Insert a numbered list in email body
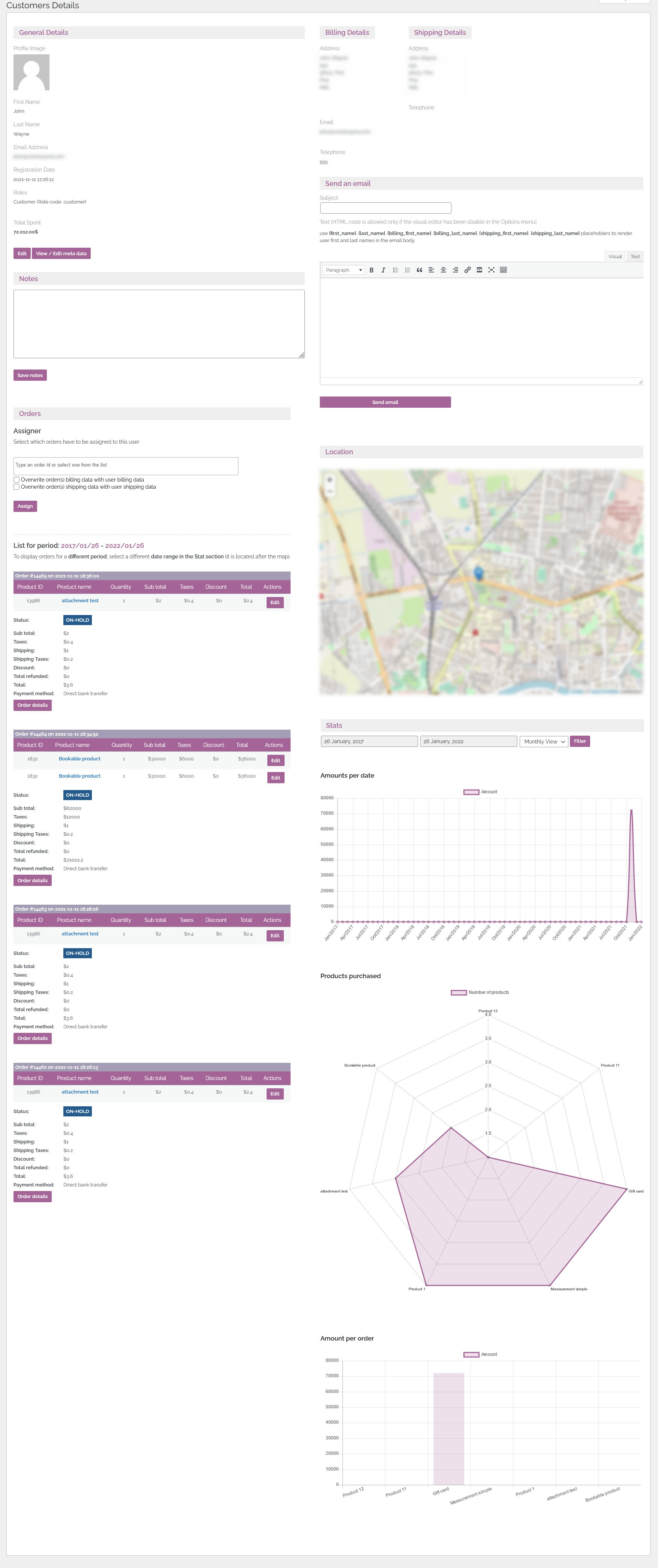658x1568 pixels. tap(407, 270)
